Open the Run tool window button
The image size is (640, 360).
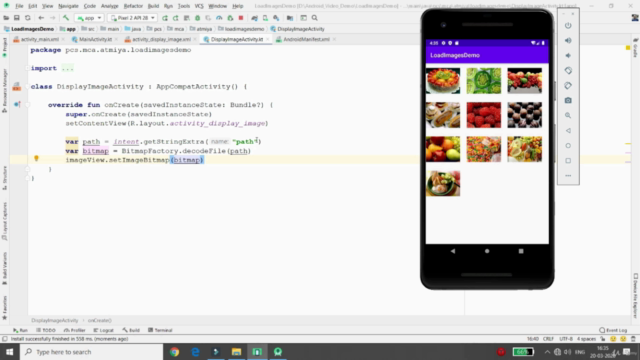coord(20,330)
